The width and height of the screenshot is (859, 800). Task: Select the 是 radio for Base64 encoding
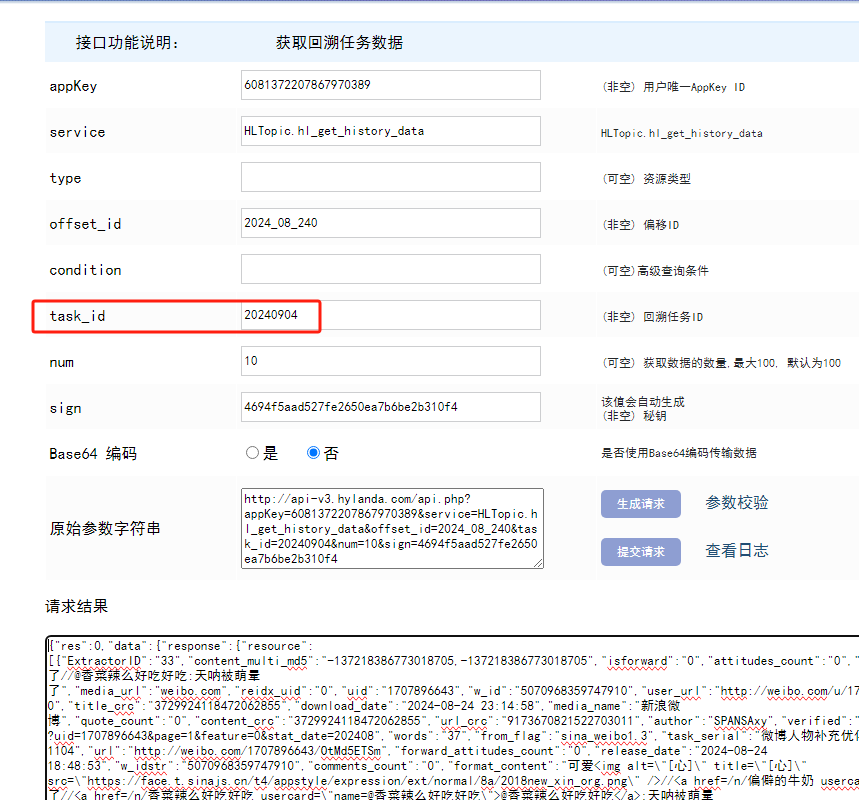tap(252, 453)
